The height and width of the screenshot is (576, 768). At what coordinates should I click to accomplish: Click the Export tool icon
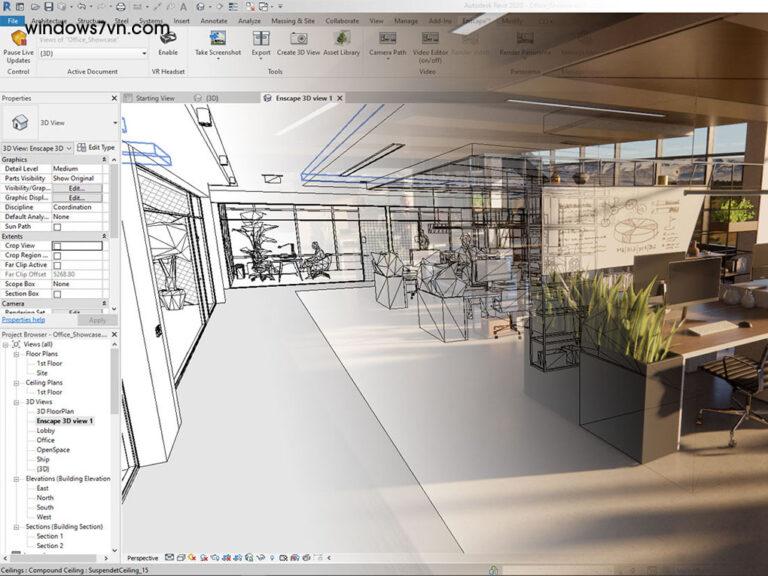coord(261,38)
